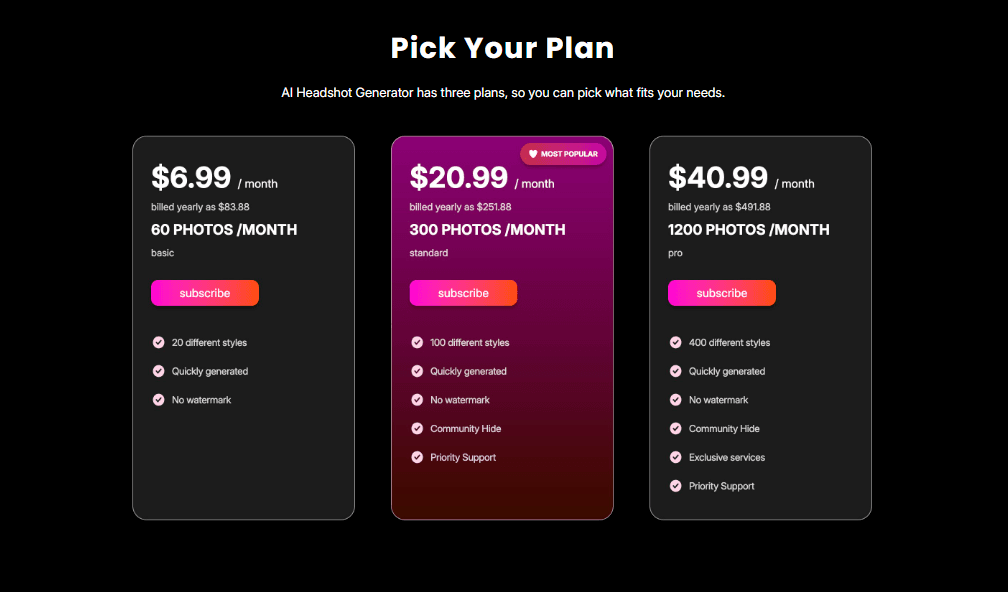Screen dimensions: 1008x592
Task: Click the 60 PHOTOS /MONTH heading
Action: 224,230
